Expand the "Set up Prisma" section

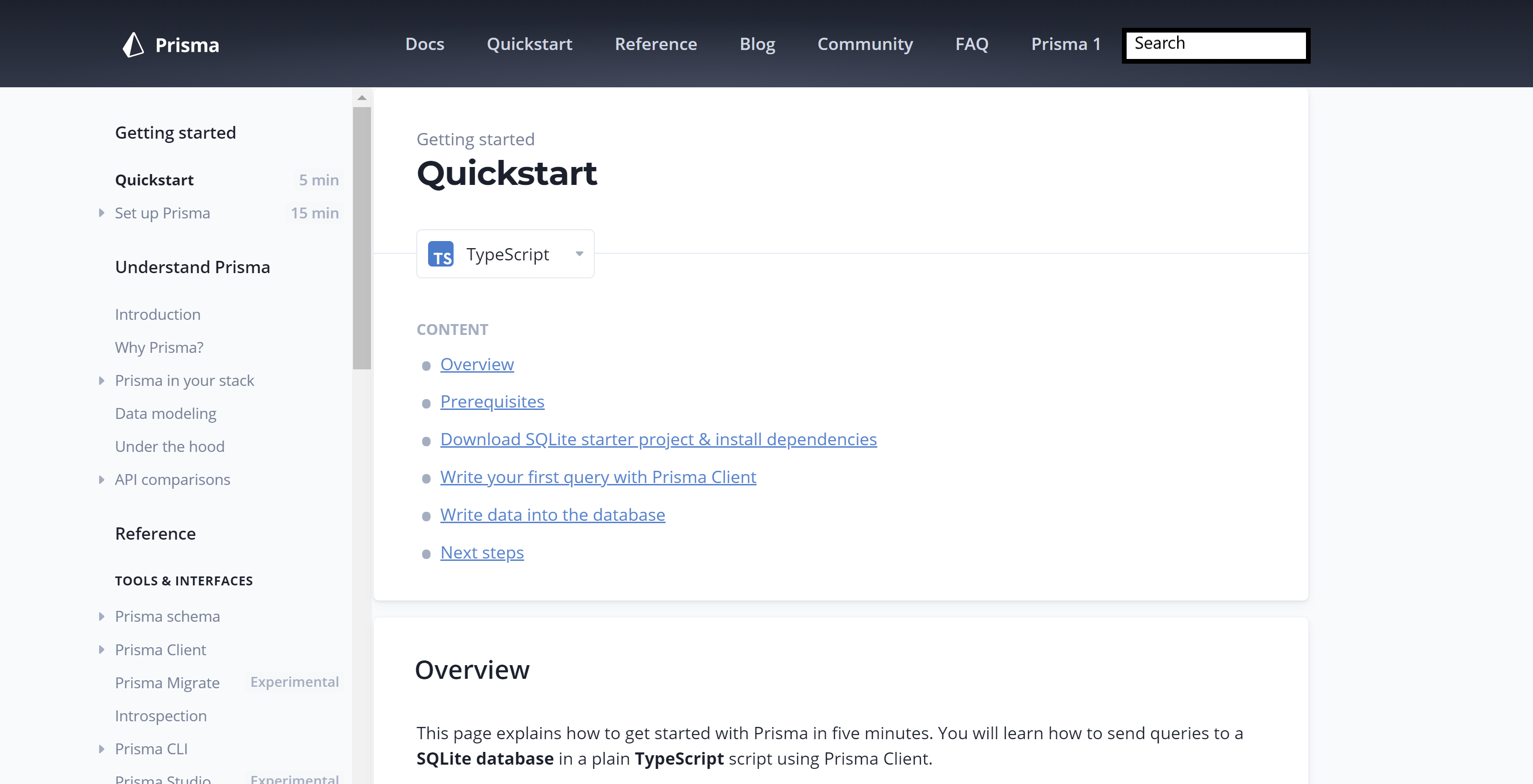(x=102, y=213)
